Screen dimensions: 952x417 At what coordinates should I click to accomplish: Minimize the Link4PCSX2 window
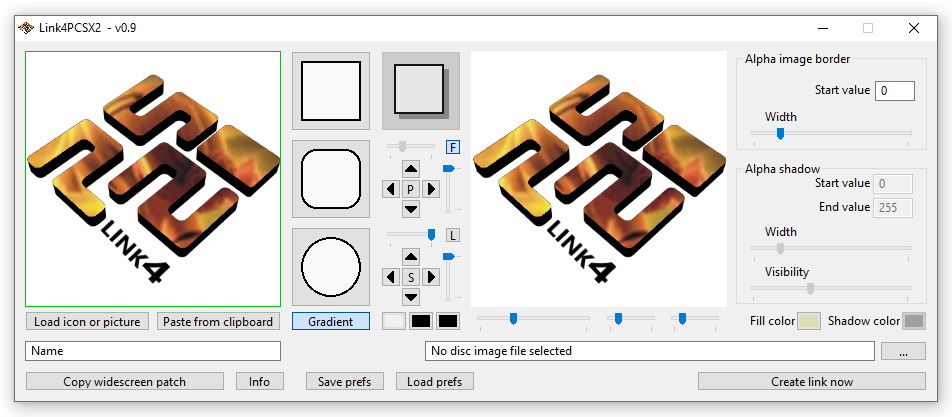823,28
